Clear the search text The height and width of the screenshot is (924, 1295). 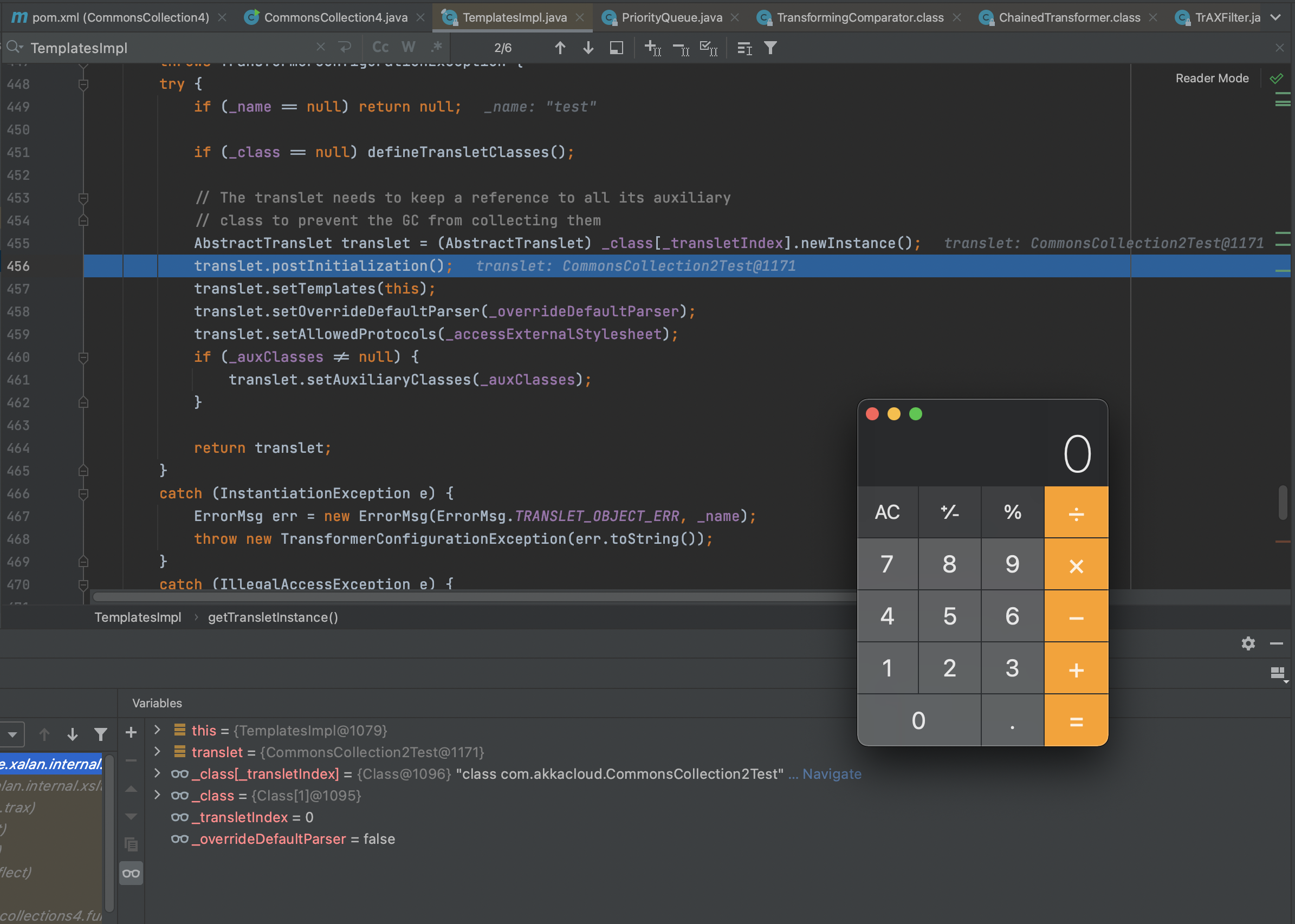[320, 47]
